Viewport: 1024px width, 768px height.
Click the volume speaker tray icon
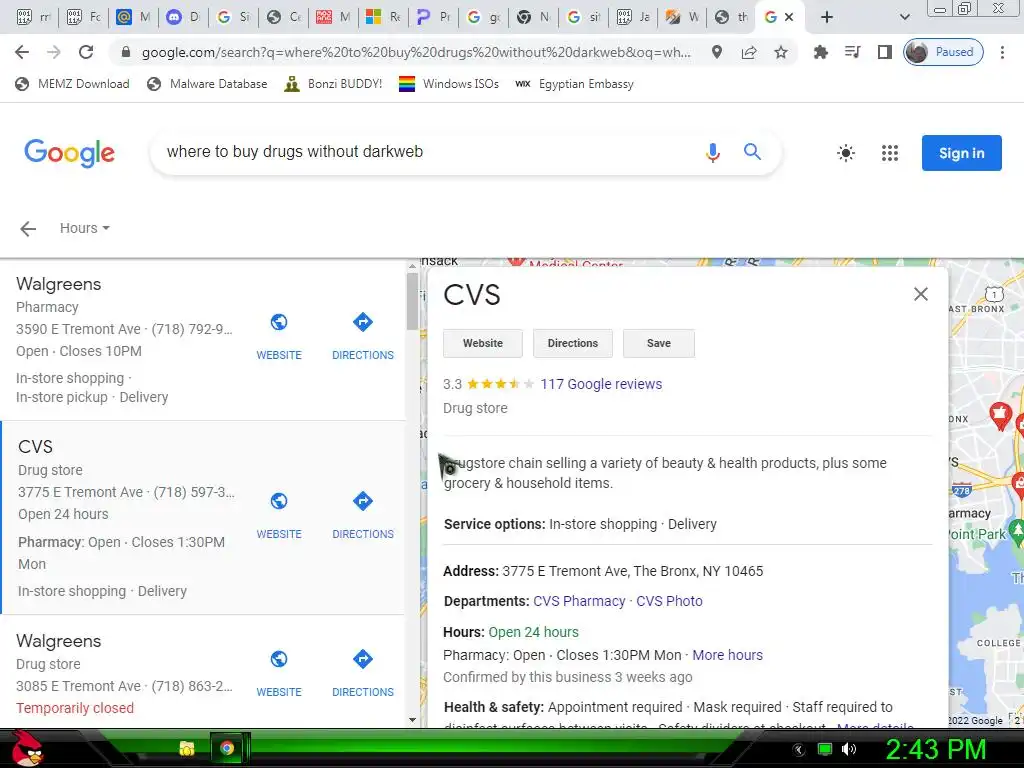coord(849,749)
